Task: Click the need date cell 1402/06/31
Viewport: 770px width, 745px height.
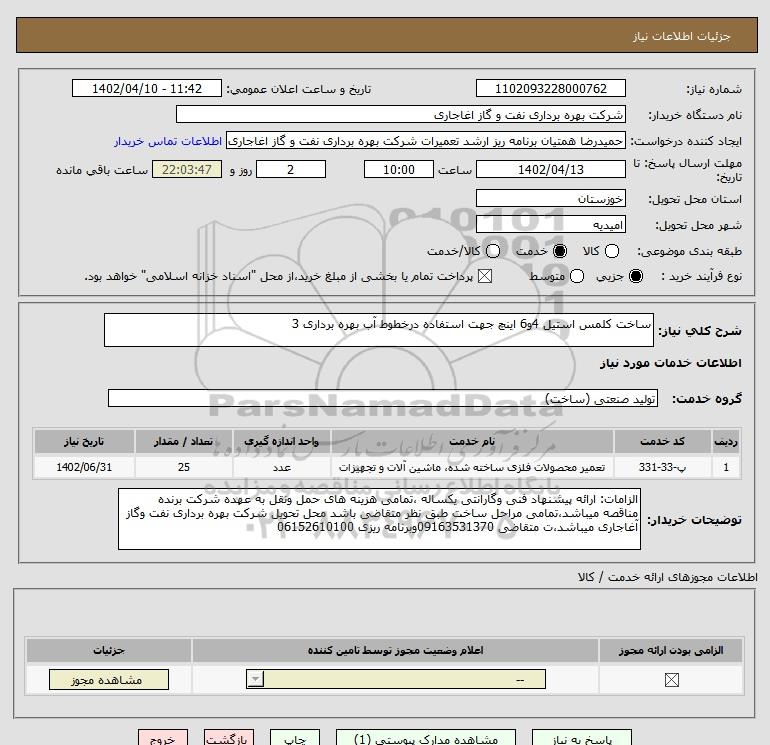Action: click(84, 467)
